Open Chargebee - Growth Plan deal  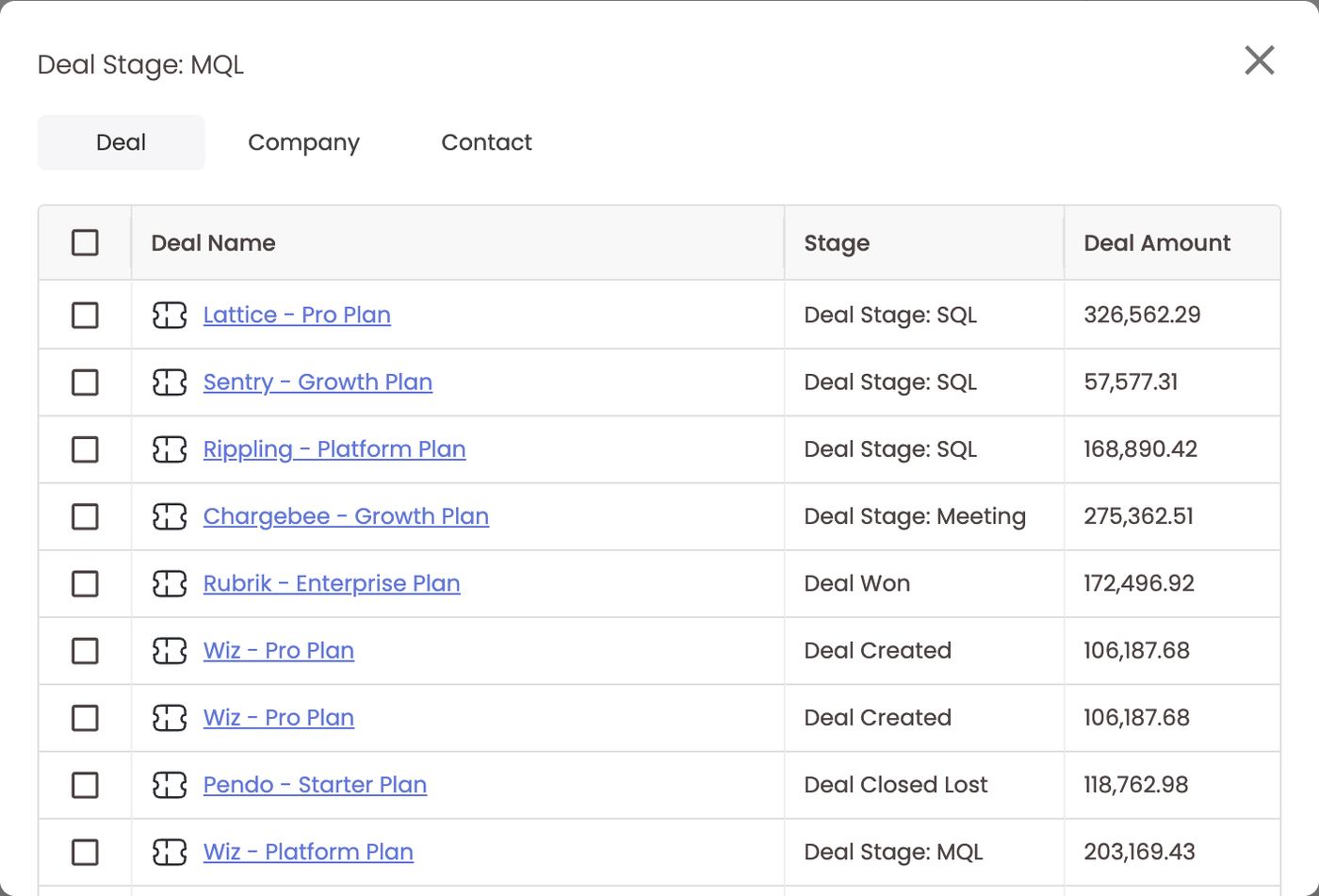click(346, 516)
